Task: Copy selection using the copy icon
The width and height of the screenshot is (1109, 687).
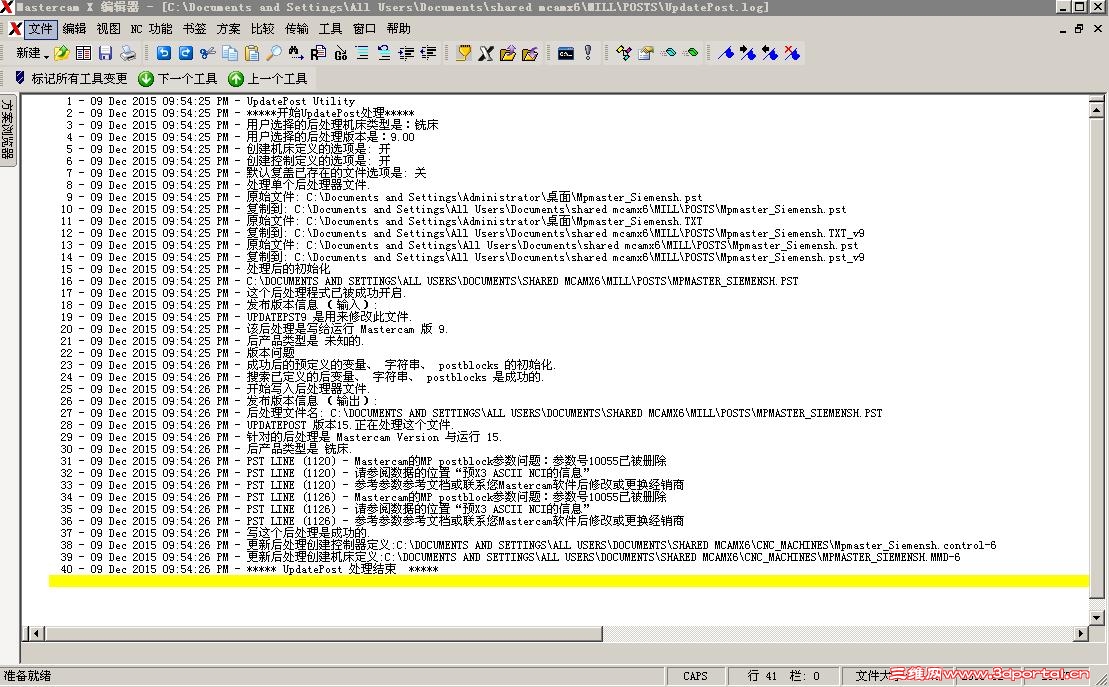Action: coord(230,53)
